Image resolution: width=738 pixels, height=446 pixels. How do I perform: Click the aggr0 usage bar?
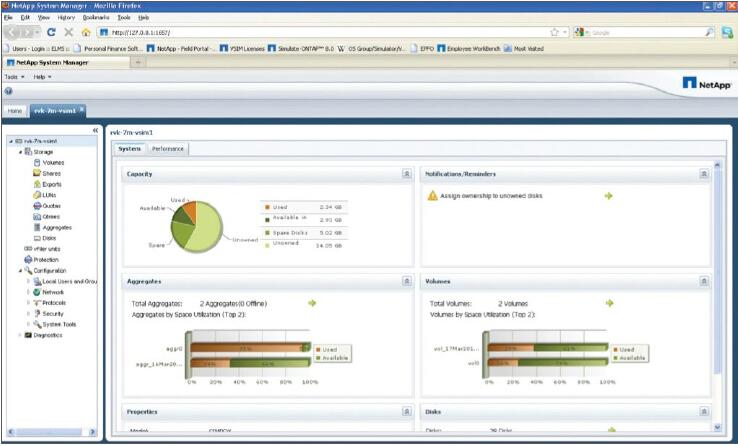[x=250, y=348]
